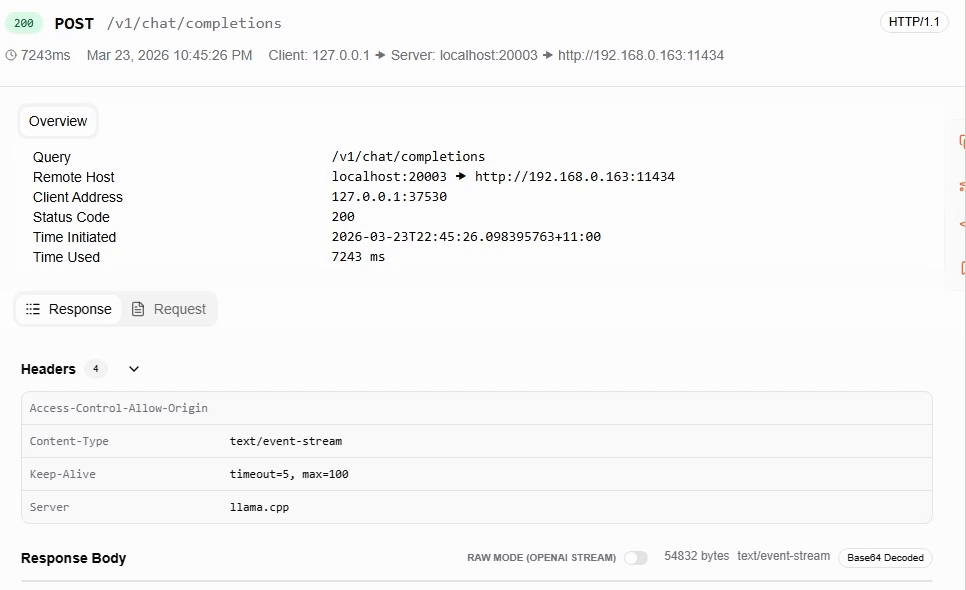Click the Response Body heading
966x590 pixels.
73,558
